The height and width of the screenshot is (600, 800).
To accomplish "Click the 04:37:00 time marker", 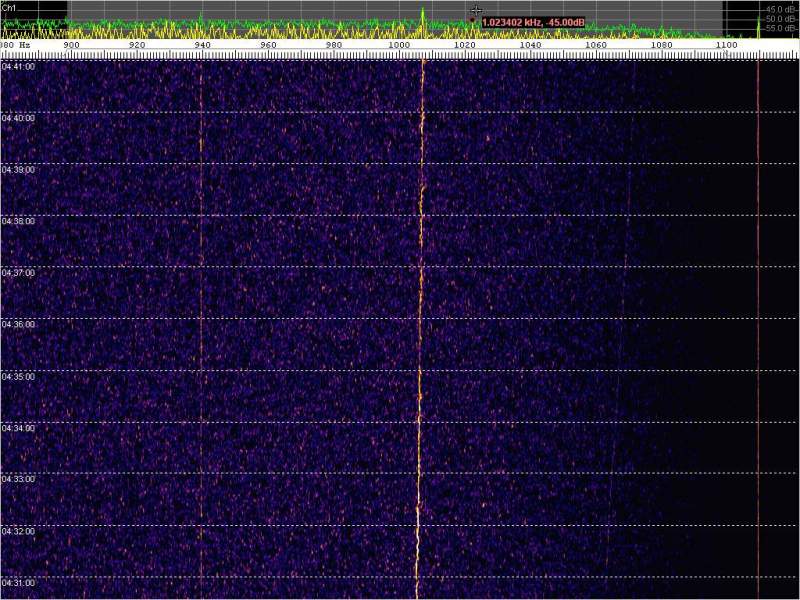I will (x=18, y=273).
